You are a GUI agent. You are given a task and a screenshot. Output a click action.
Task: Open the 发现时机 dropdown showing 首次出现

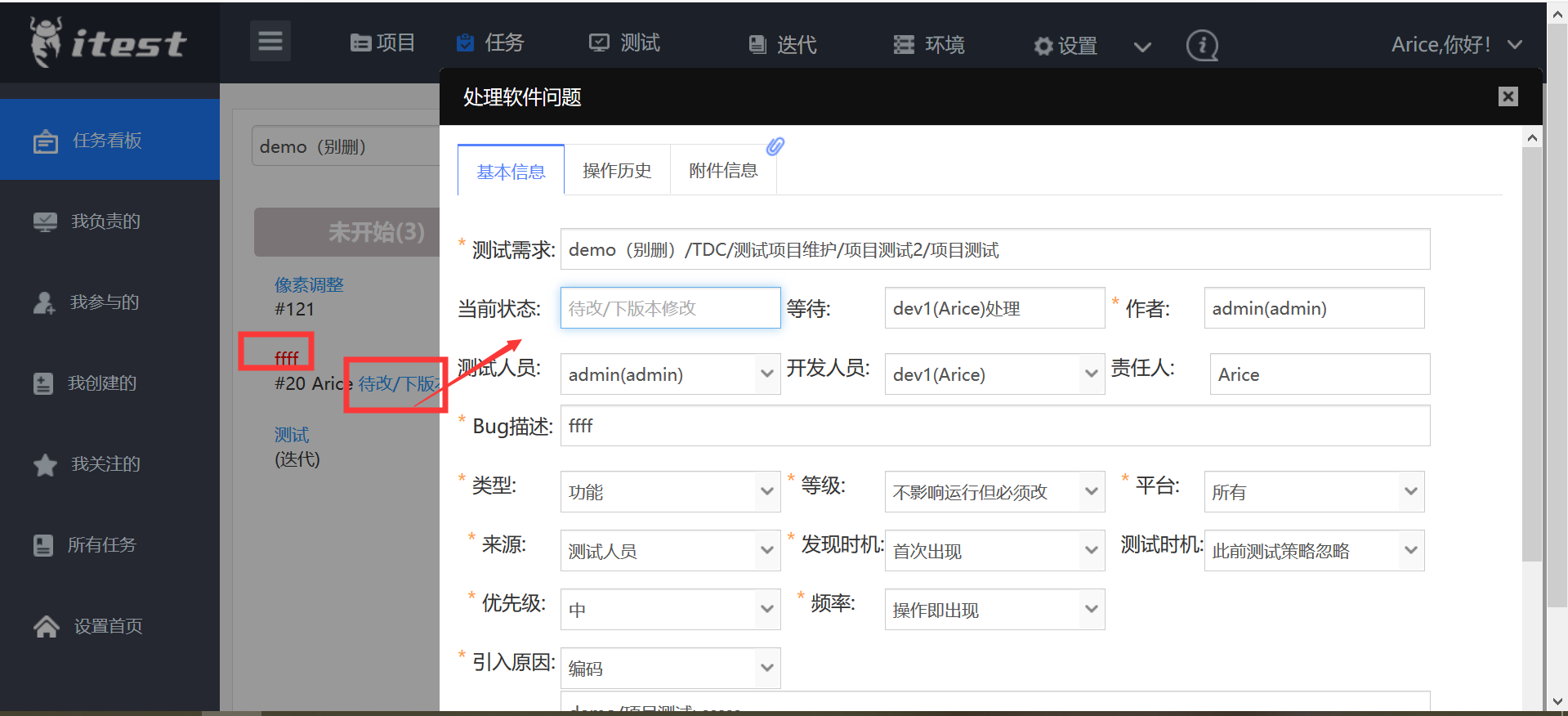994,551
